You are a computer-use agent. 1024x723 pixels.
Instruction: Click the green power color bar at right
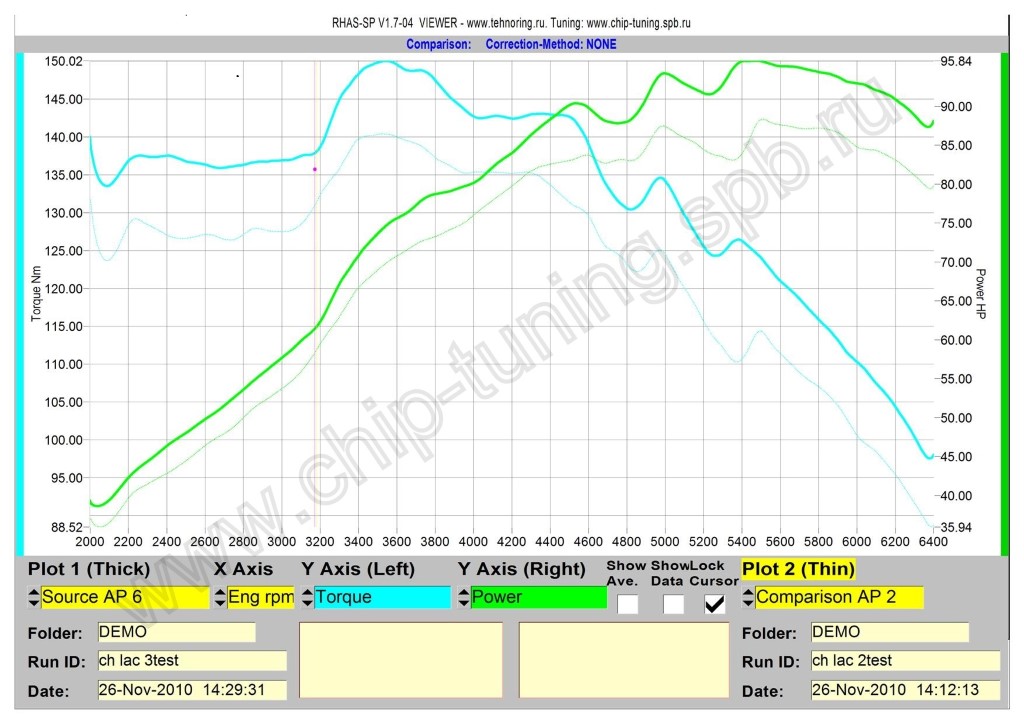point(1006,300)
